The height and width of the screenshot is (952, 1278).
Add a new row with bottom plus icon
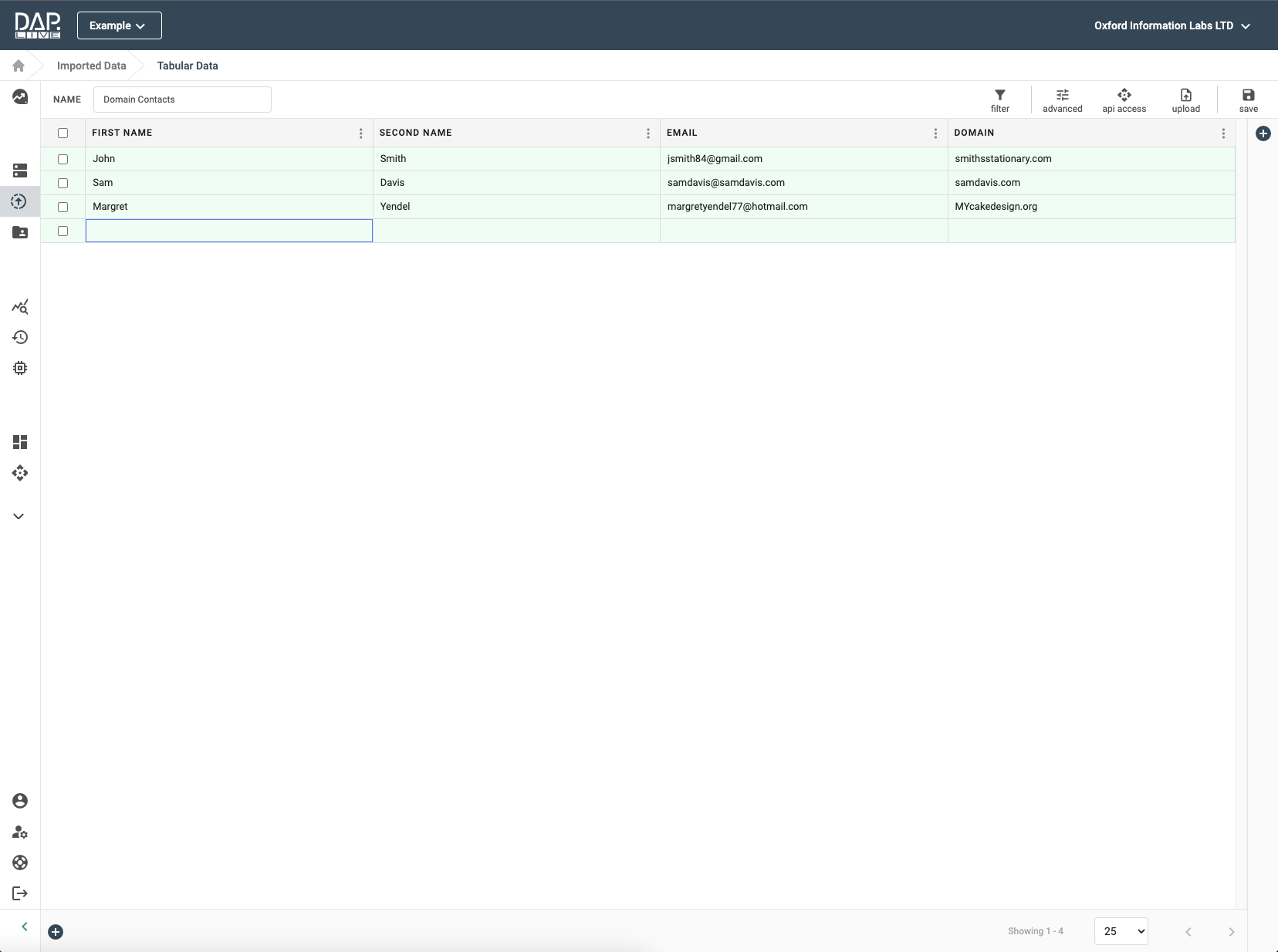(56, 932)
